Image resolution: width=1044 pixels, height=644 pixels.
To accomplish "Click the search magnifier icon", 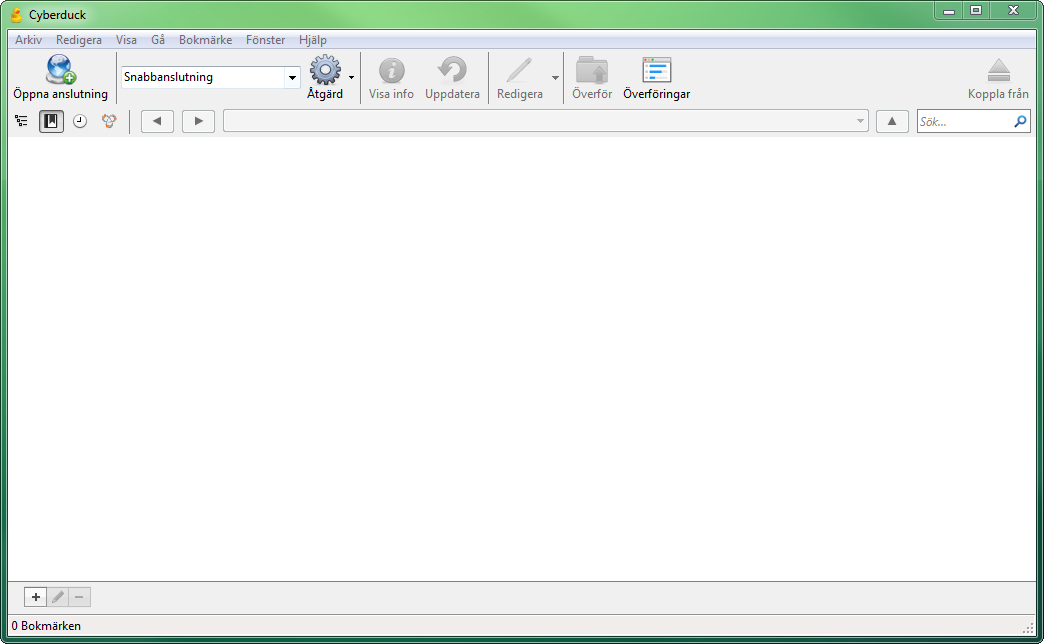I will pyautogui.click(x=1020, y=121).
